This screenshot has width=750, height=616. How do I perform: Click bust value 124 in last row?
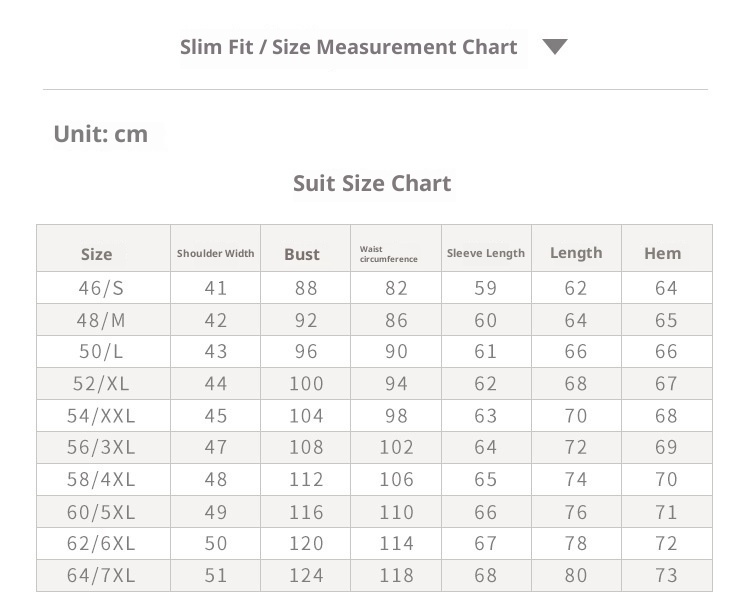click(306, 576)
